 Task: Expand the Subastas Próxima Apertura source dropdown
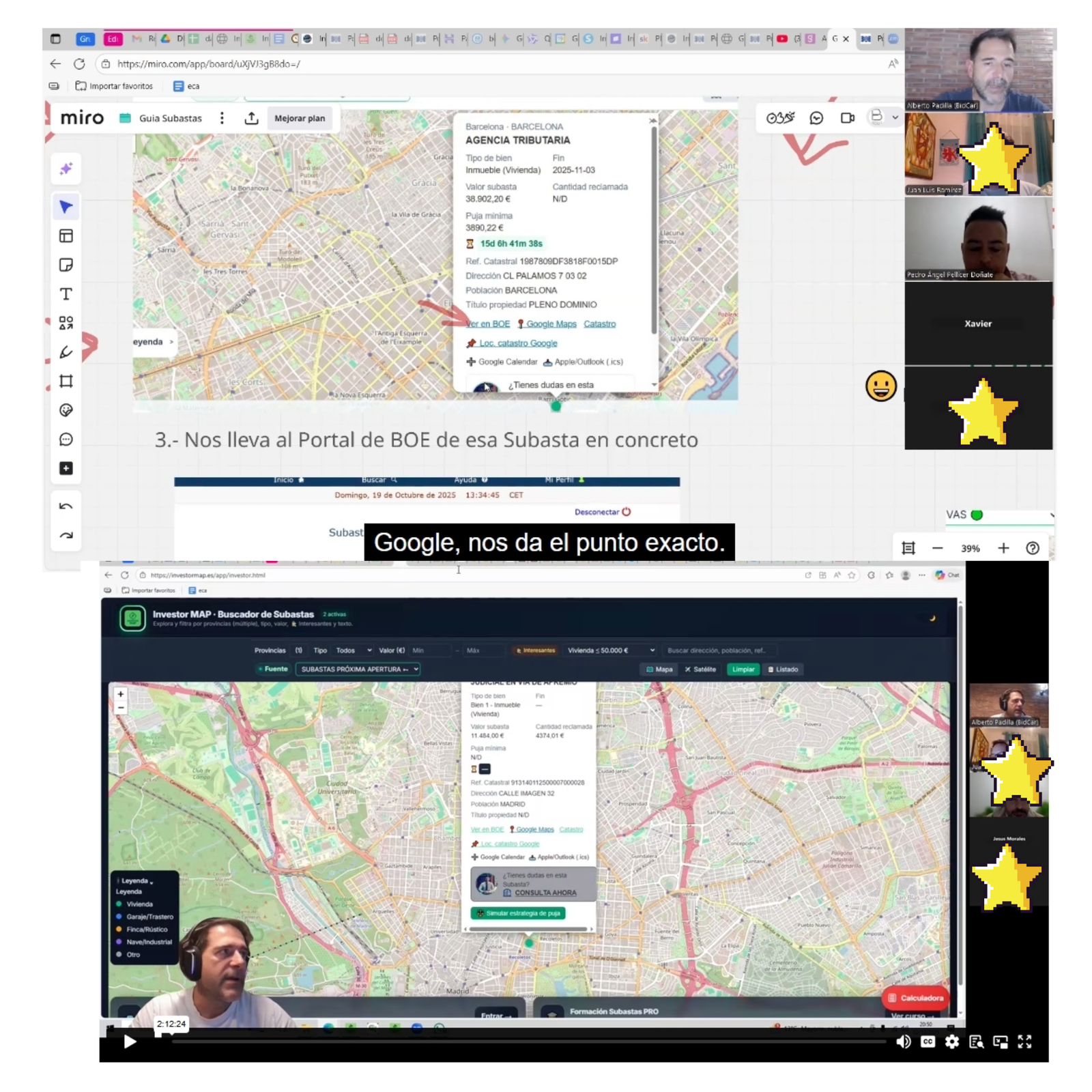point(358,670)
